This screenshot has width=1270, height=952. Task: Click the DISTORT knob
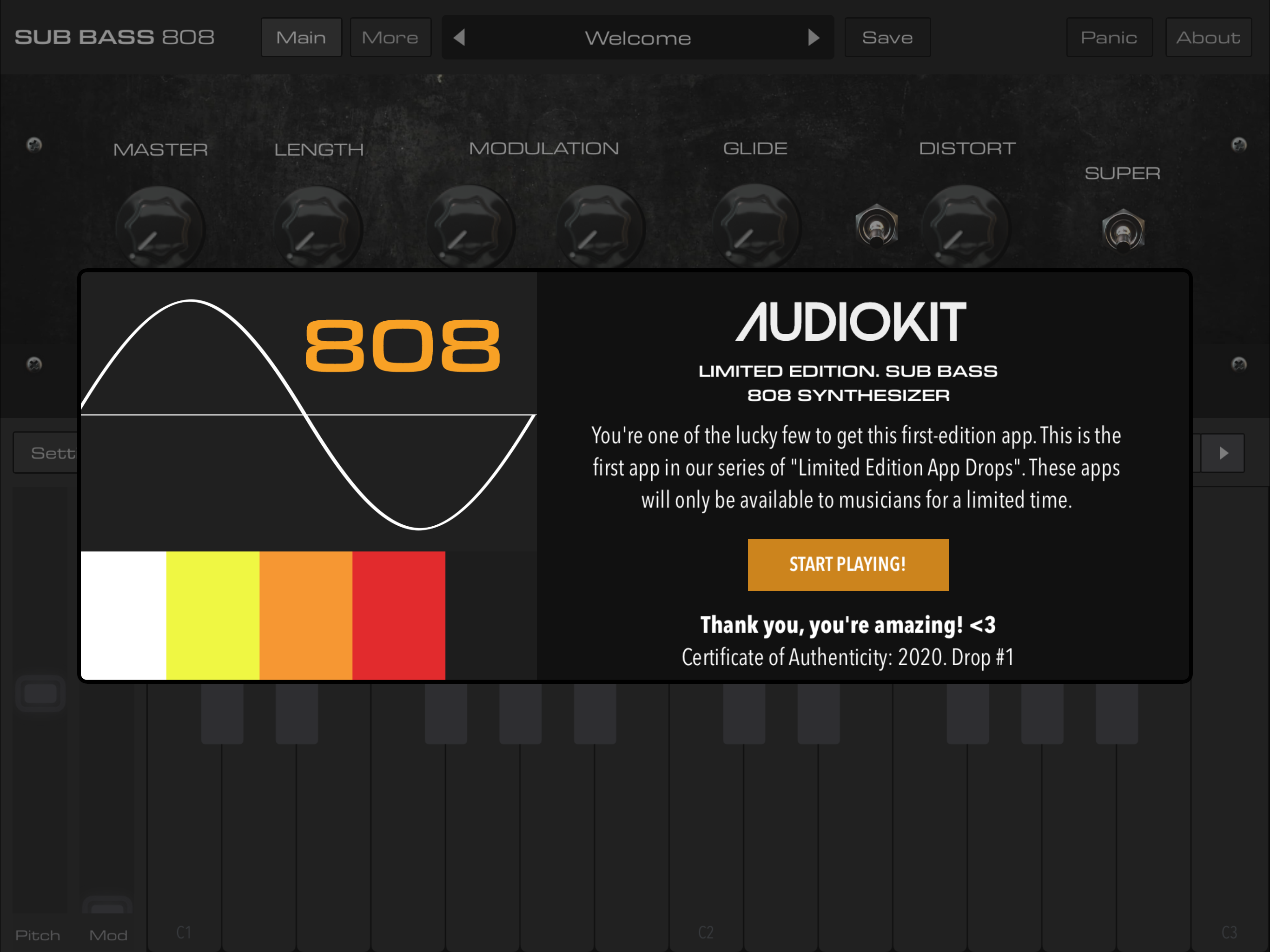click(x=965, y=228)
